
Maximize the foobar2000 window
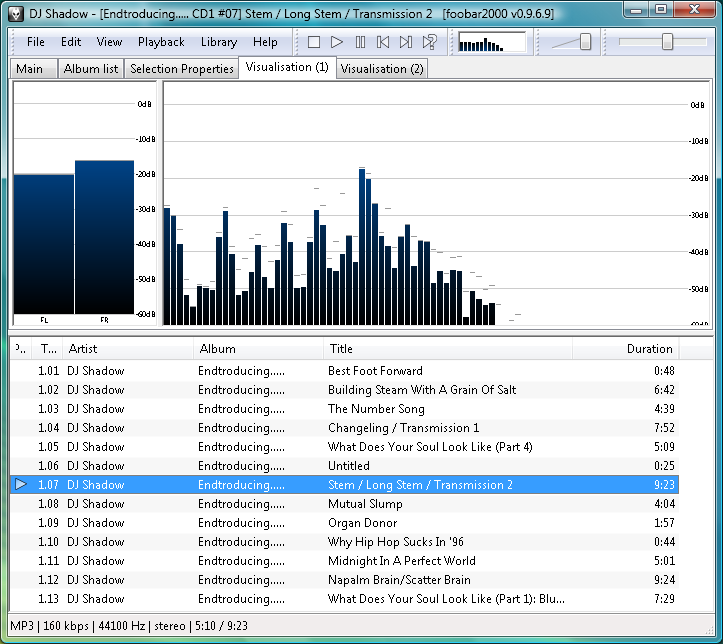tap(661, 10)
